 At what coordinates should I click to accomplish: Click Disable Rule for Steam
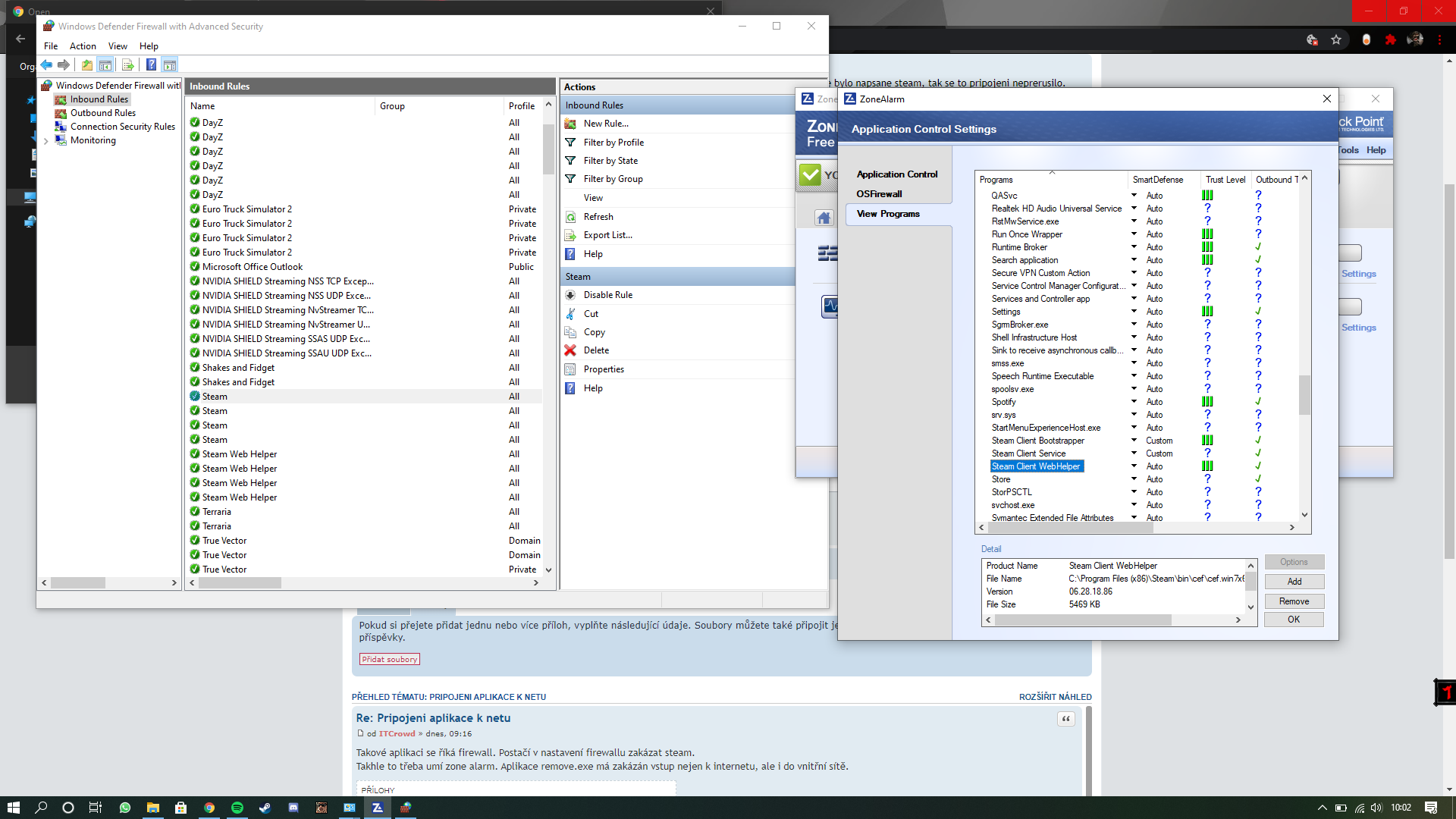607,295
